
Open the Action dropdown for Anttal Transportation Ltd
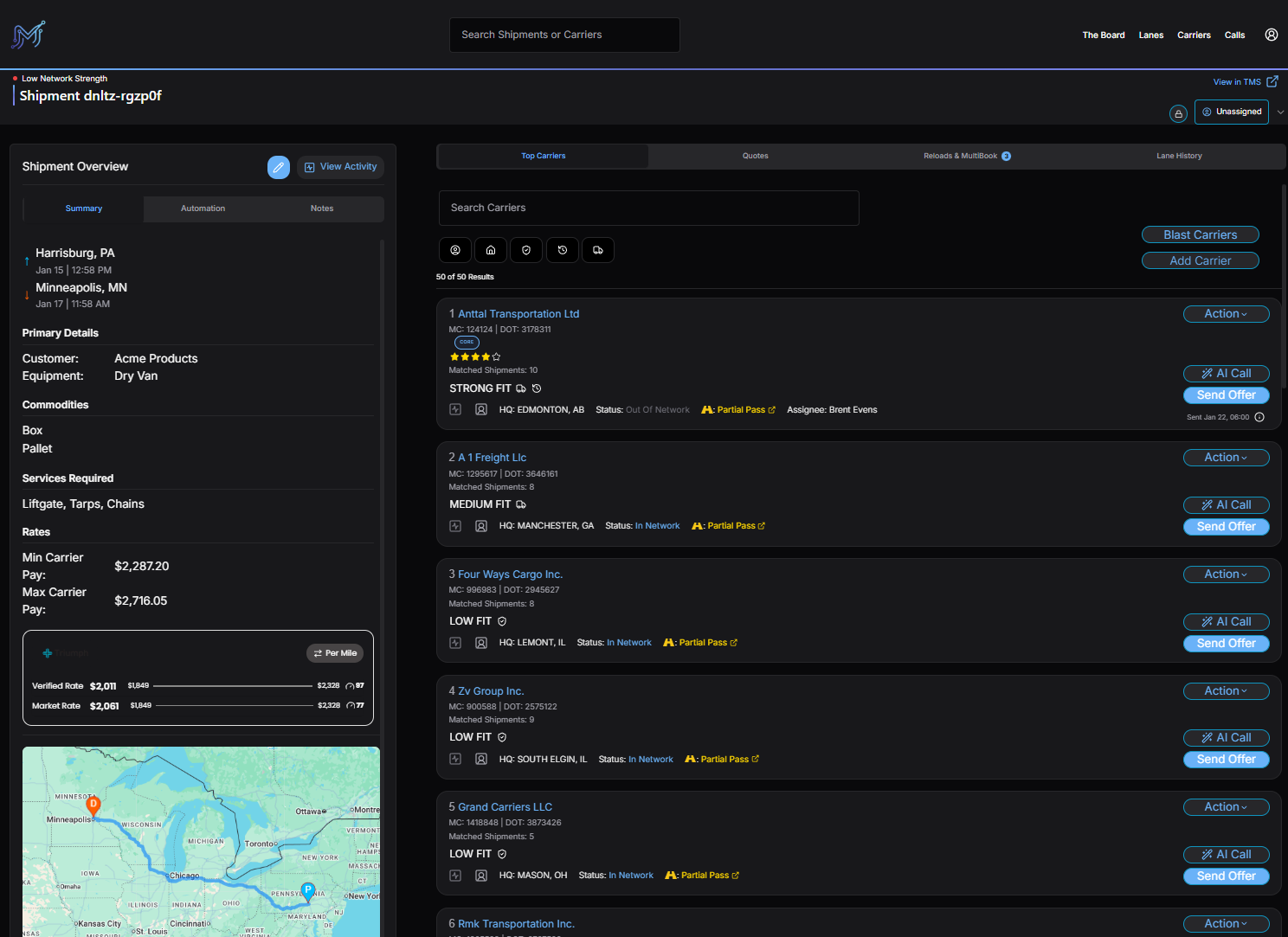click(1226, 313)
